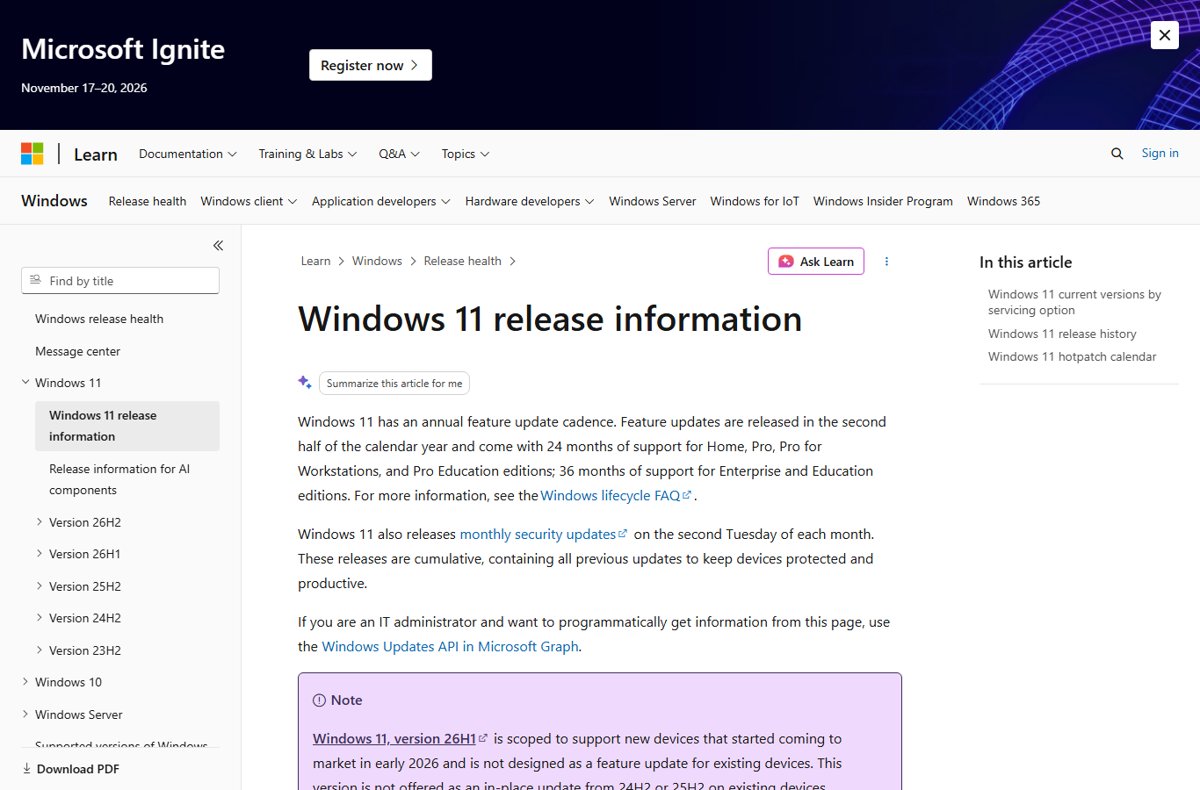Collapse the Windows 11 tree node
Viewport: 1200px width, 790px height.
pyautogui.click(x=25, y=383)
